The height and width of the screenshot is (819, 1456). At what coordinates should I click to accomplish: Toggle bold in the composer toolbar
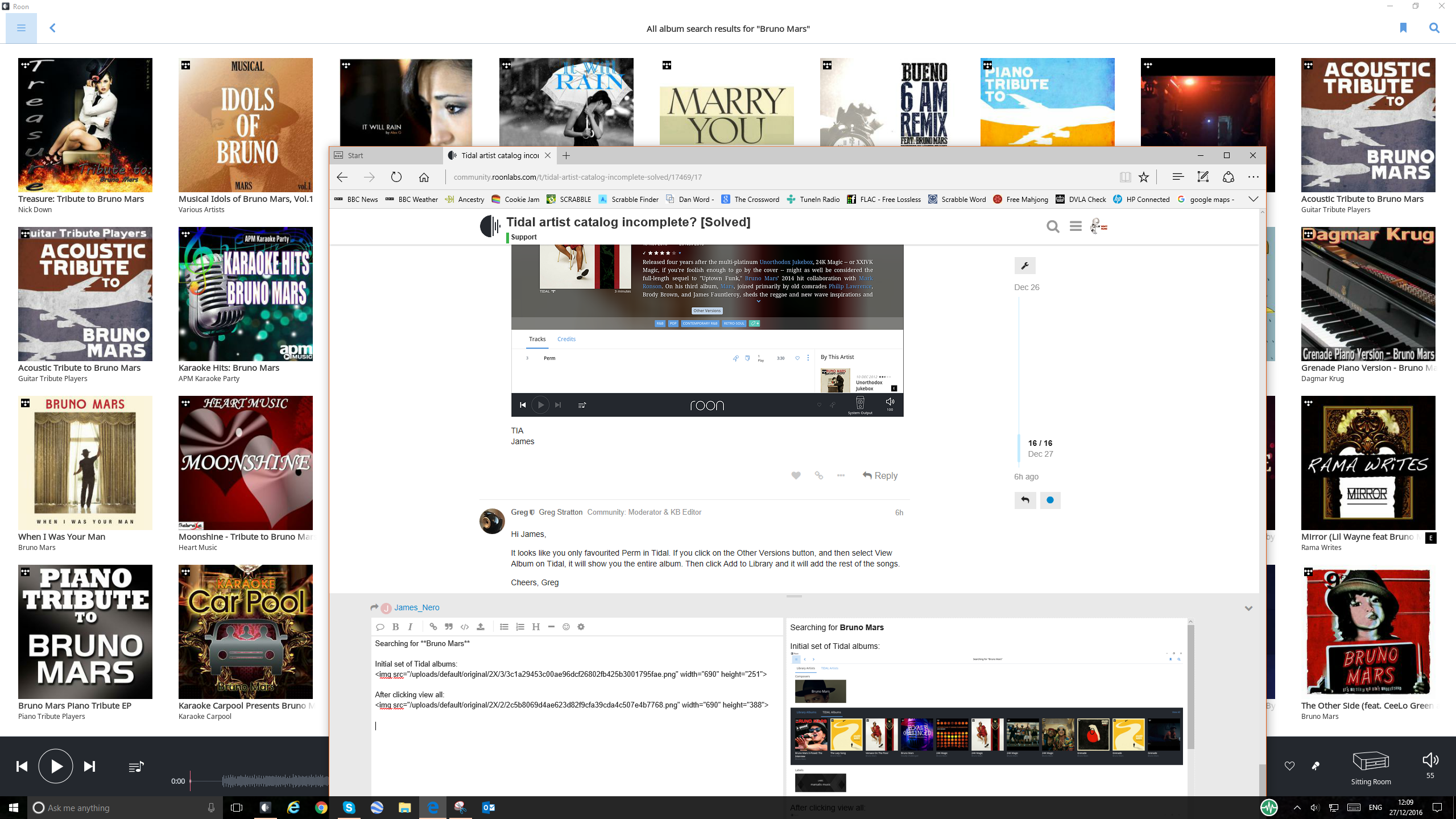tap(395, 627)
